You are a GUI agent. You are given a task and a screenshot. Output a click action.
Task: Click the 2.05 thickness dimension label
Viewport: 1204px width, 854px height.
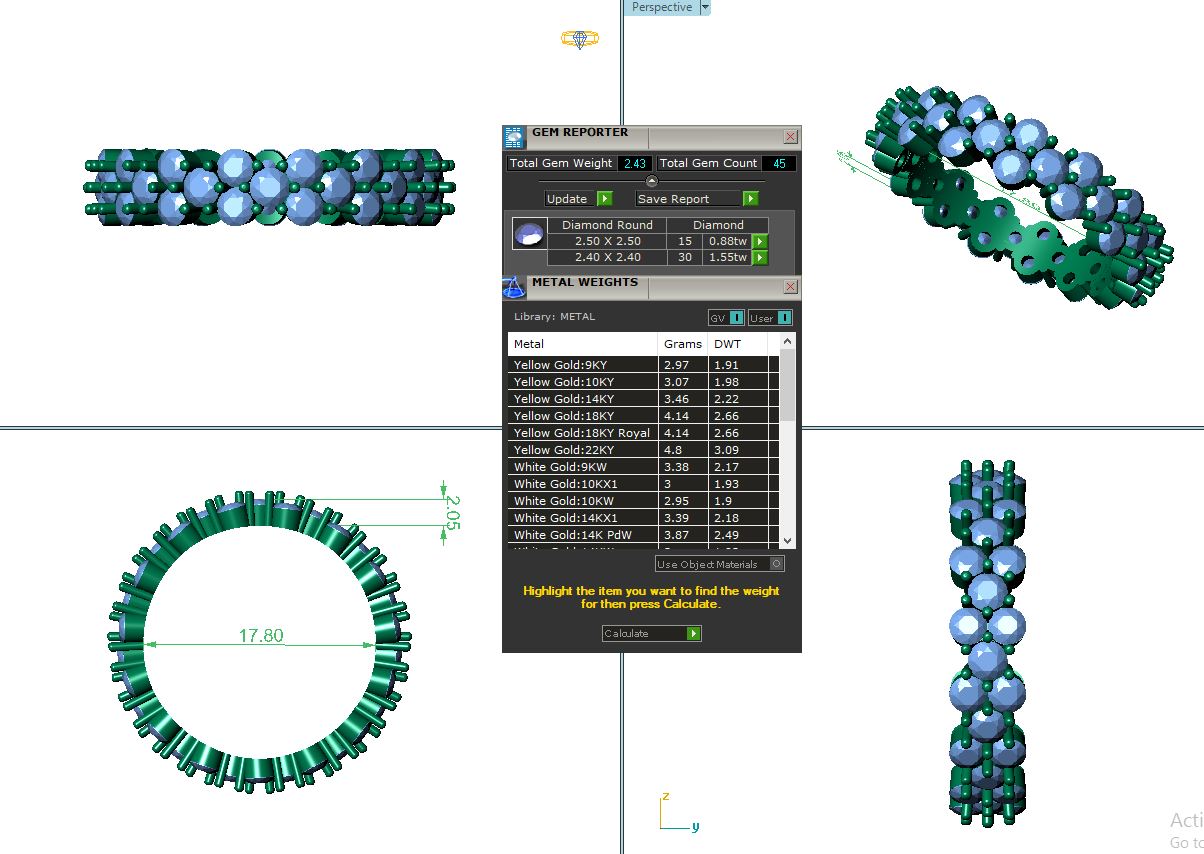coord(452,513)
